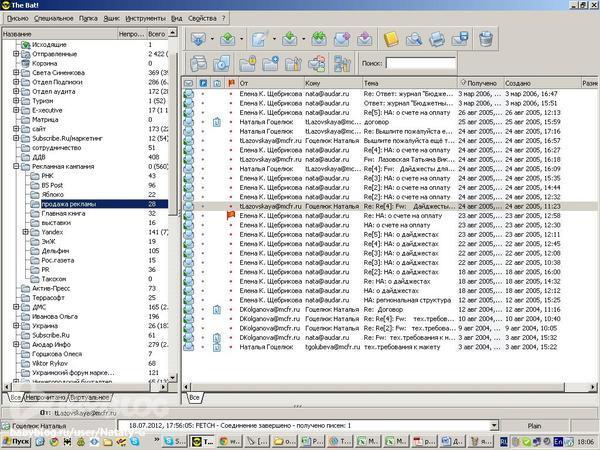This screenshot has height=450, width=600.
Task: Click the yellow address book icon
Action: [390, 39]
